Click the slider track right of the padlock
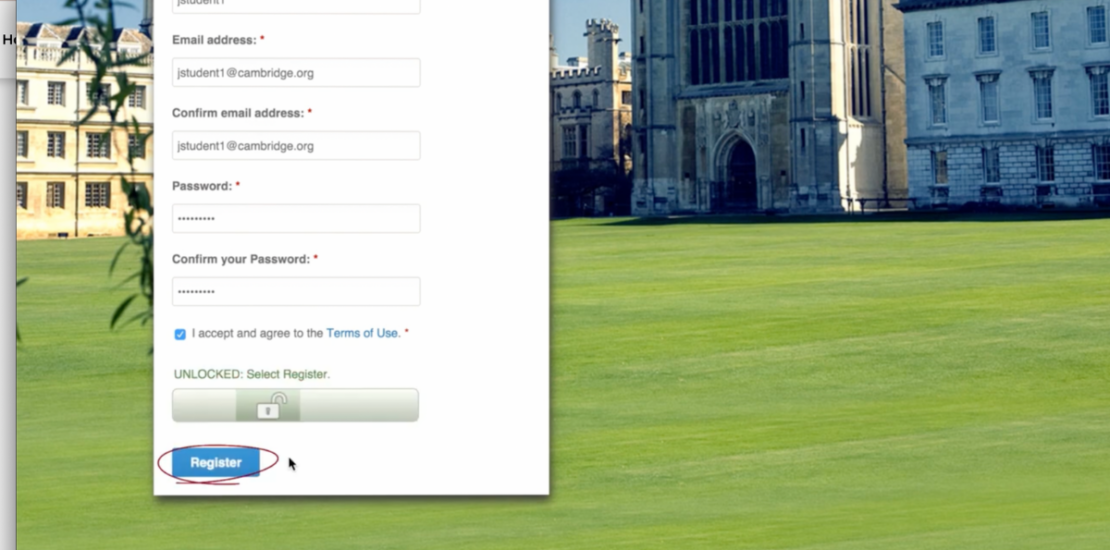 359,405
